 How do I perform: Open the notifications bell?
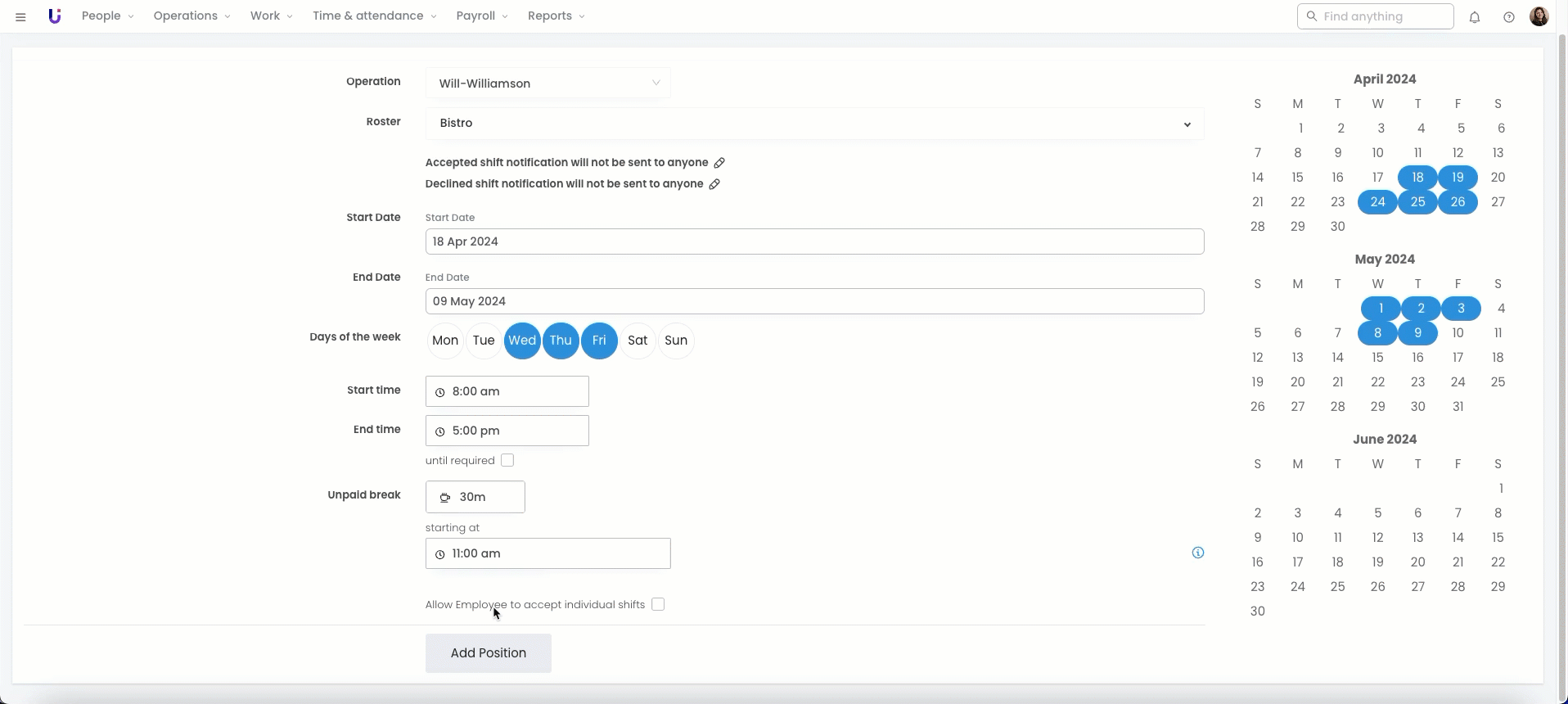coord(1474,17)
